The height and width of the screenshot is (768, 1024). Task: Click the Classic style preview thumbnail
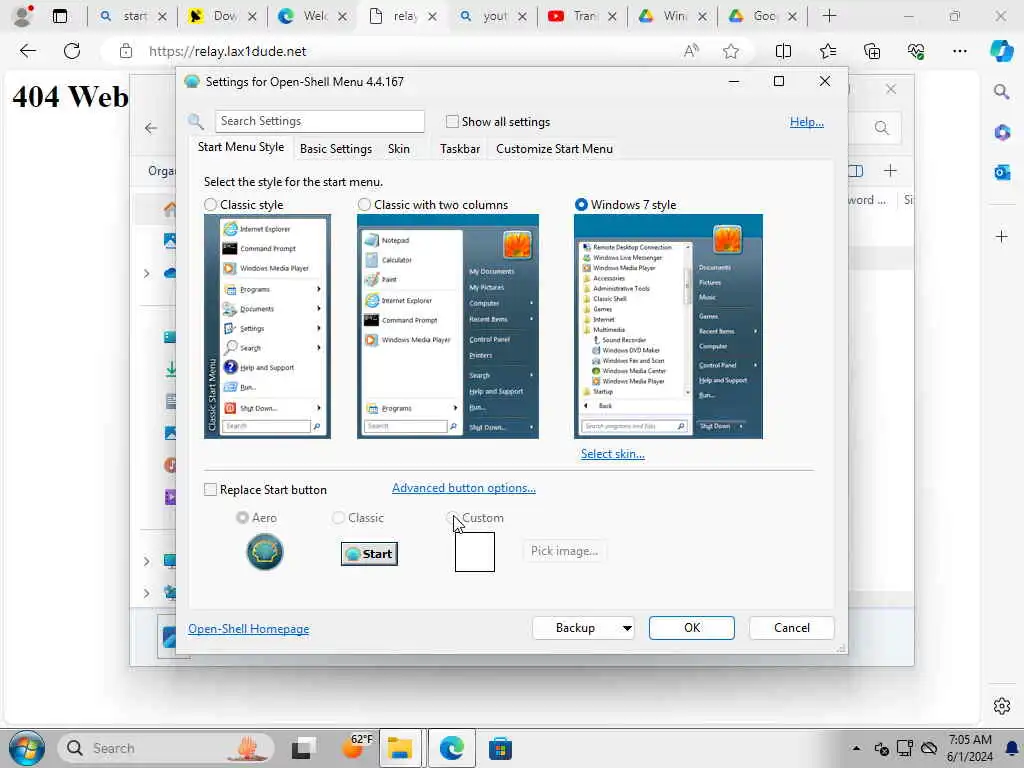click(267, 327)
